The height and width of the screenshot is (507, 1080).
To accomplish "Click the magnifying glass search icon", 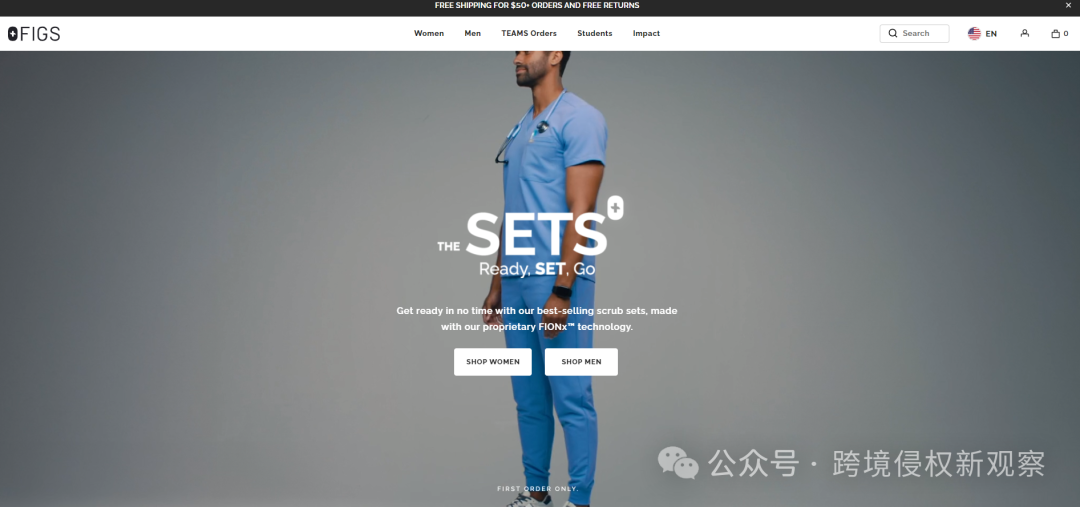I will [x=893, y=33].
